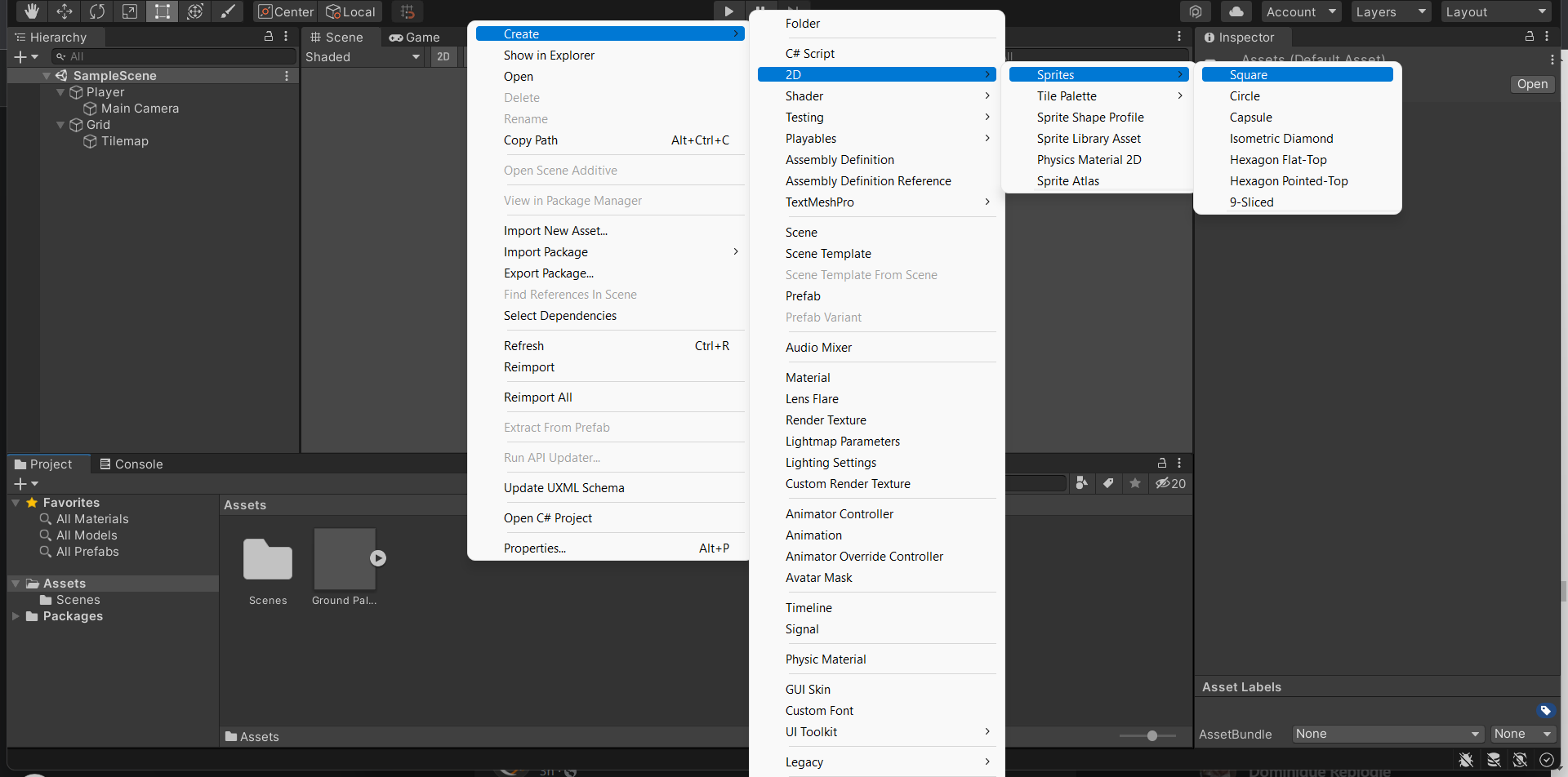The image size is (1568, 777).
Task: Click the Hierarchy search field
Action: [x=174, y=56]
